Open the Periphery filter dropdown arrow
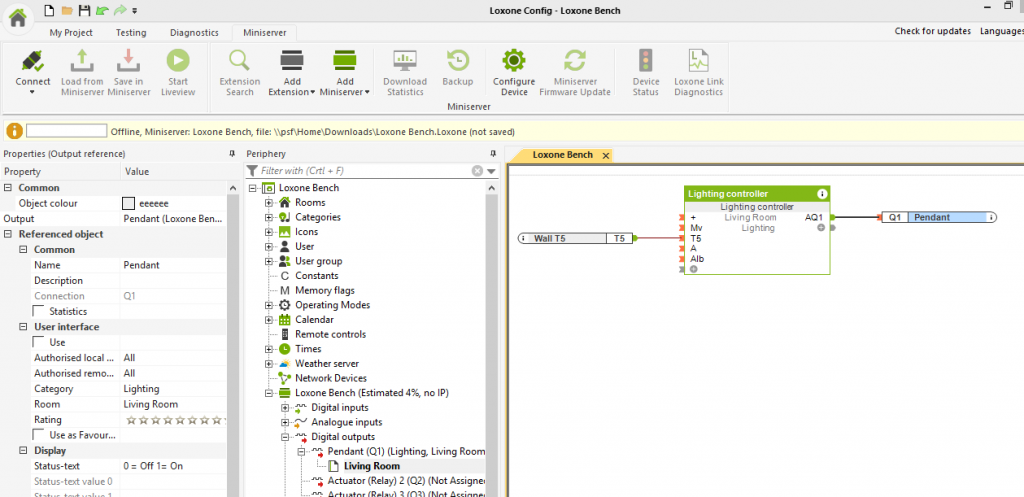The image size is (1024, 497). click(491, 171)
